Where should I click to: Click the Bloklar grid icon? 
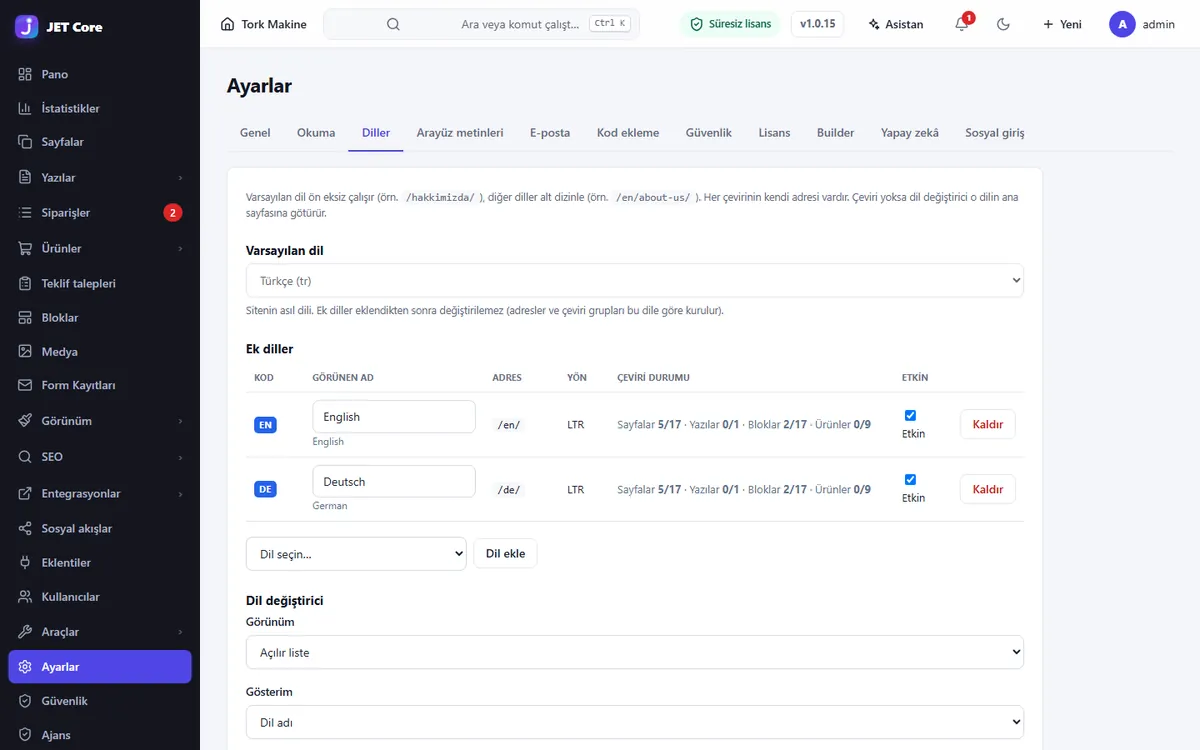pyautogui.click(x=25, y=317)
